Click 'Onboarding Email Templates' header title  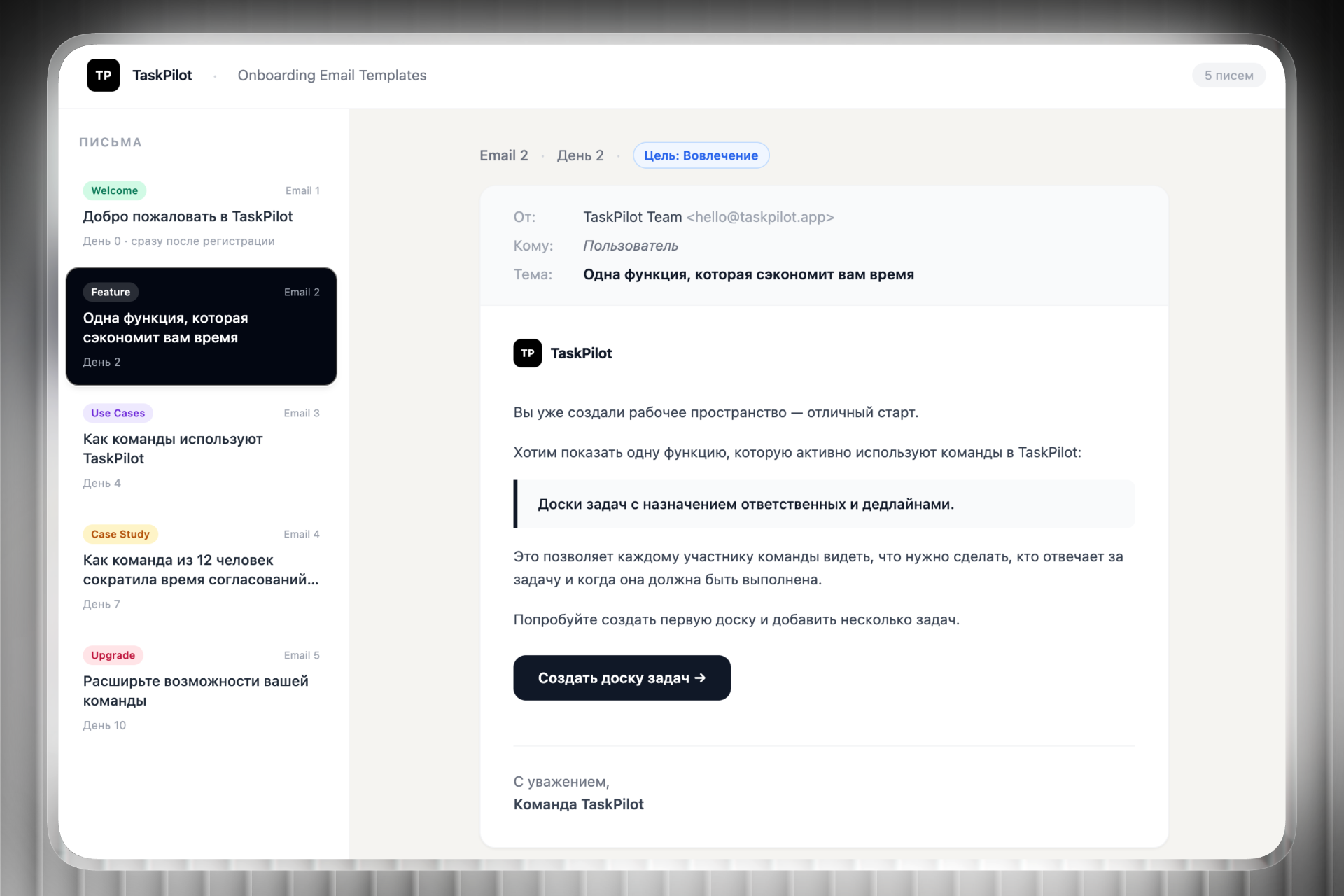point(332,76)
